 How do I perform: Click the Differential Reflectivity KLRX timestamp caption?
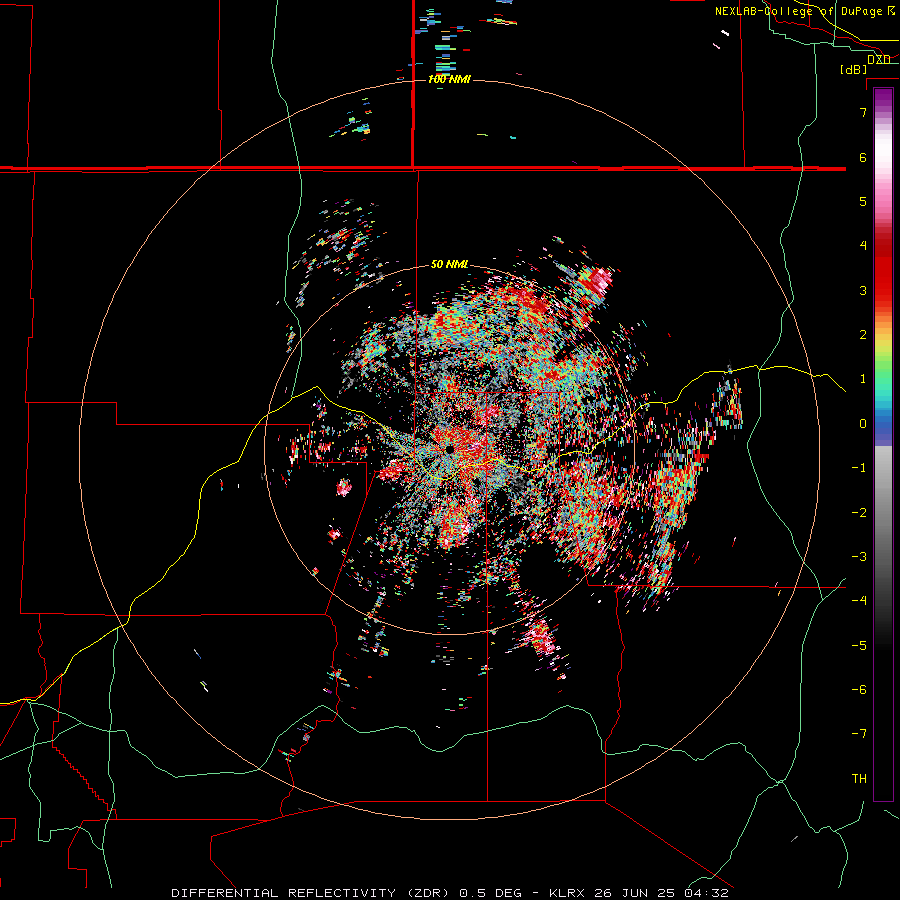pos(450,893)
